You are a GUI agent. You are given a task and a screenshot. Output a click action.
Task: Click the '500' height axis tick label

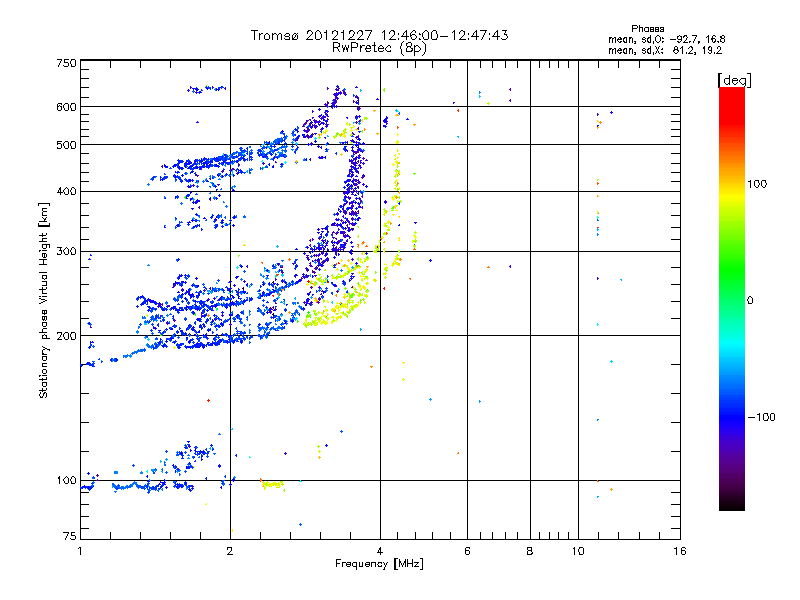[x=66, y=145]
